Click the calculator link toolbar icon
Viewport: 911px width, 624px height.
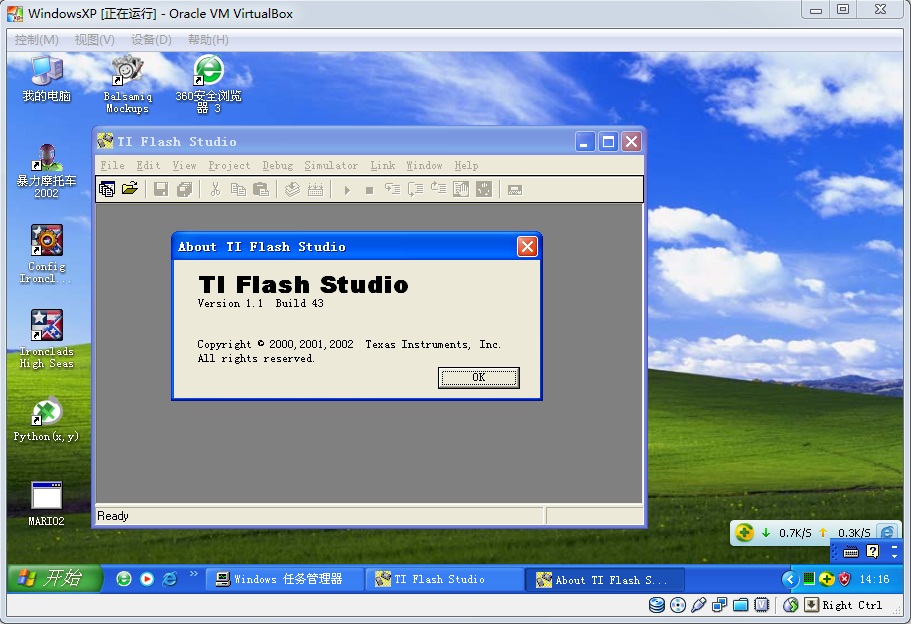coord(515,189)
